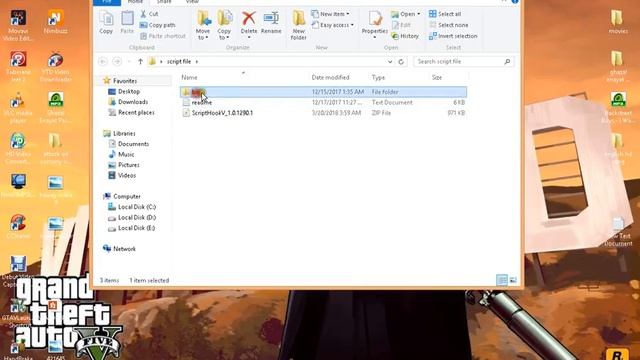
Task: Expand address bar history dropdown
Action: point(390,62)
